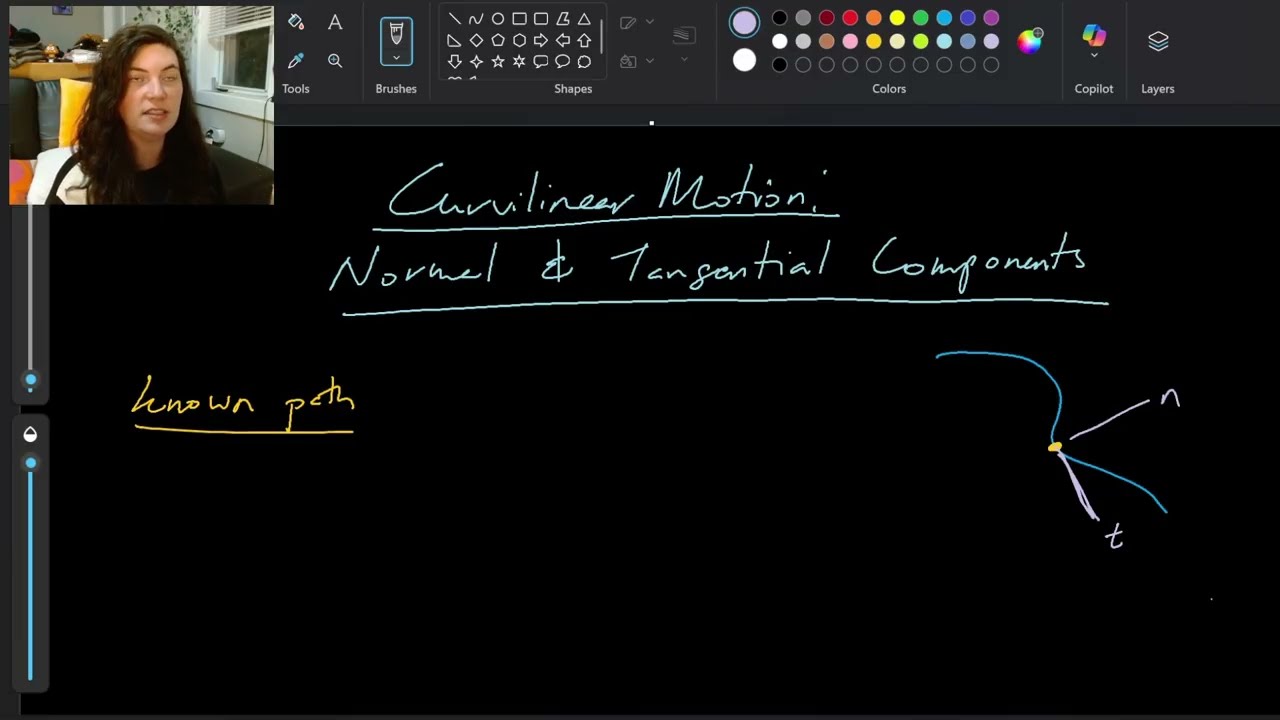Screen dimensions: 1280x720
Task: Pick the Five-point star shape
Action: coord(498,61)
